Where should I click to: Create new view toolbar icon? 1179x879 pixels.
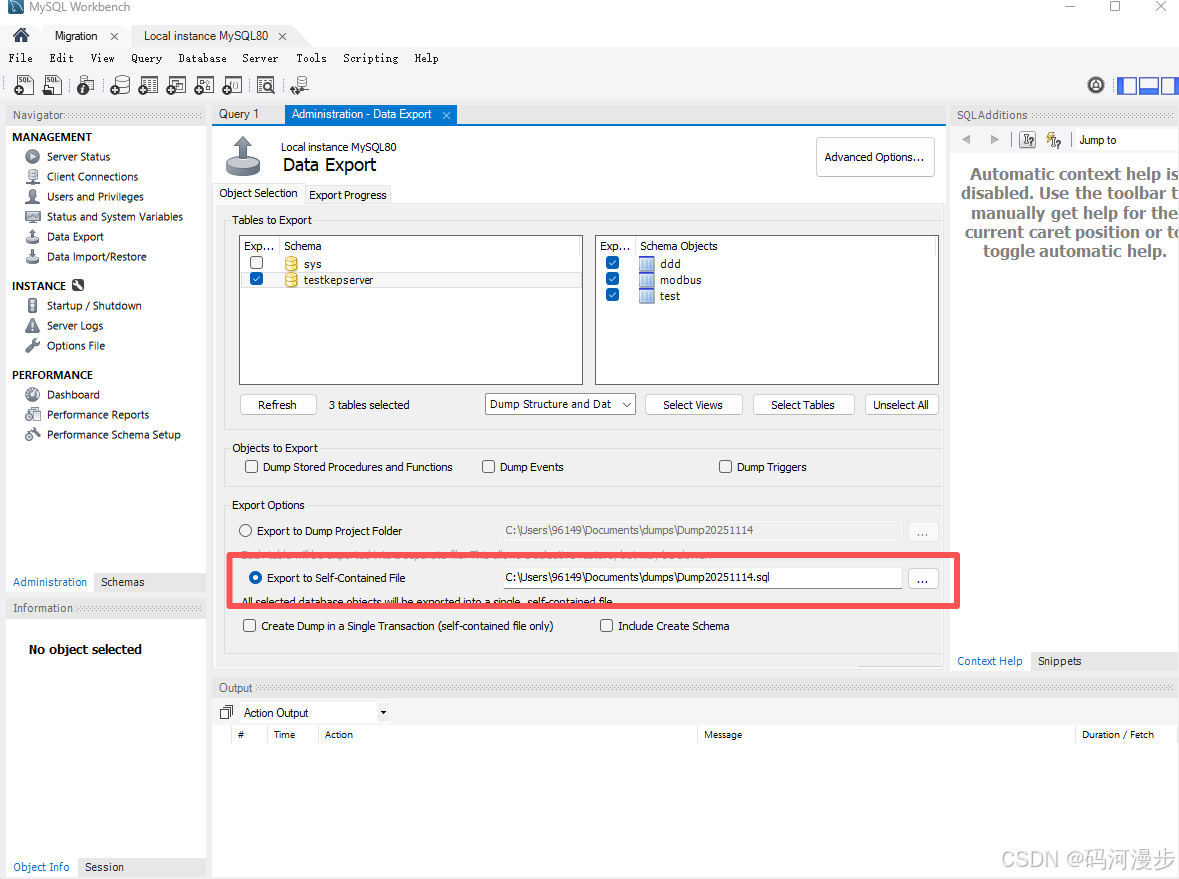(176, 85)
